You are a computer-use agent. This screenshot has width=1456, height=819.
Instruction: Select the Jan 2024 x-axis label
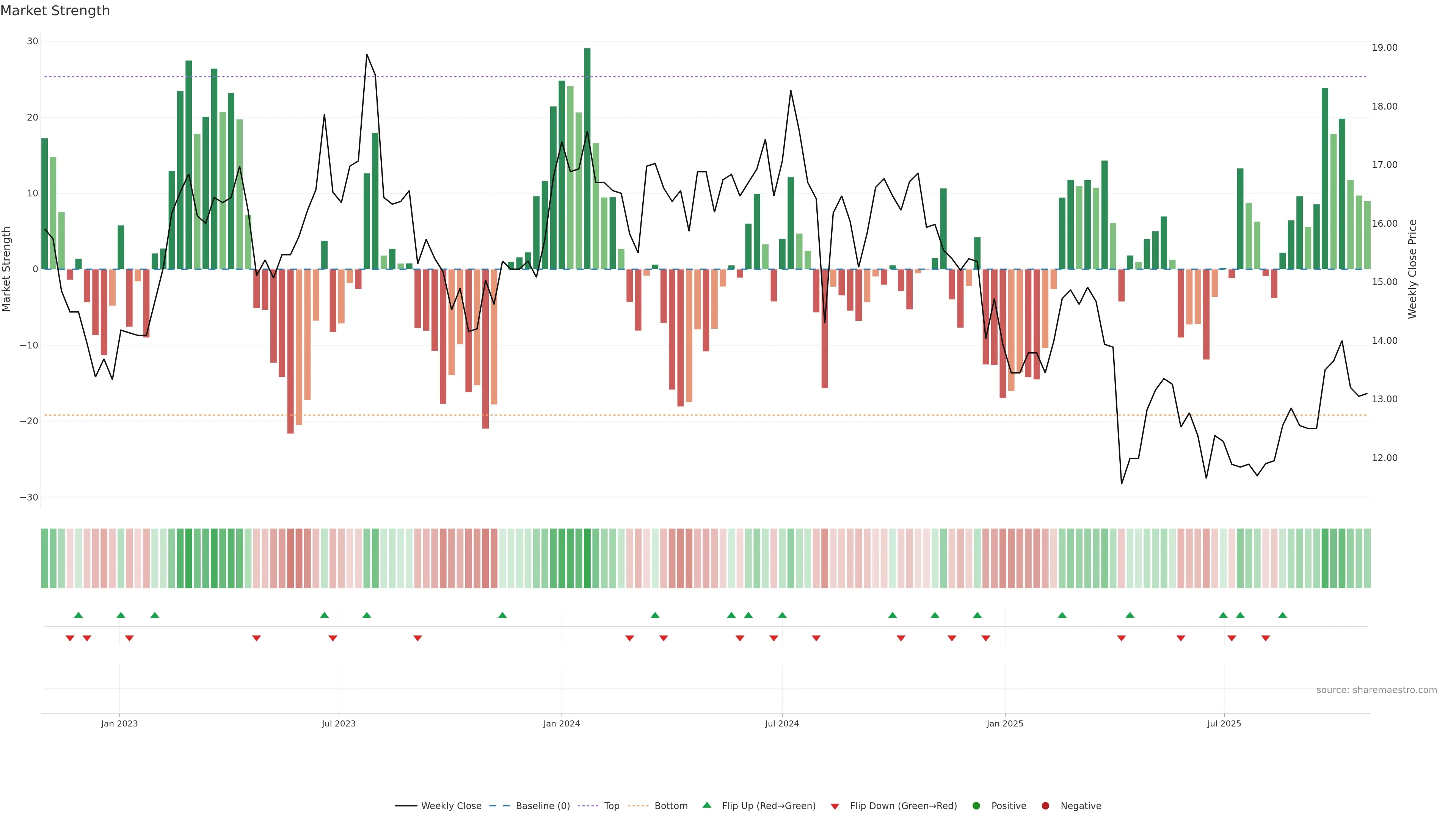[561, 723]
